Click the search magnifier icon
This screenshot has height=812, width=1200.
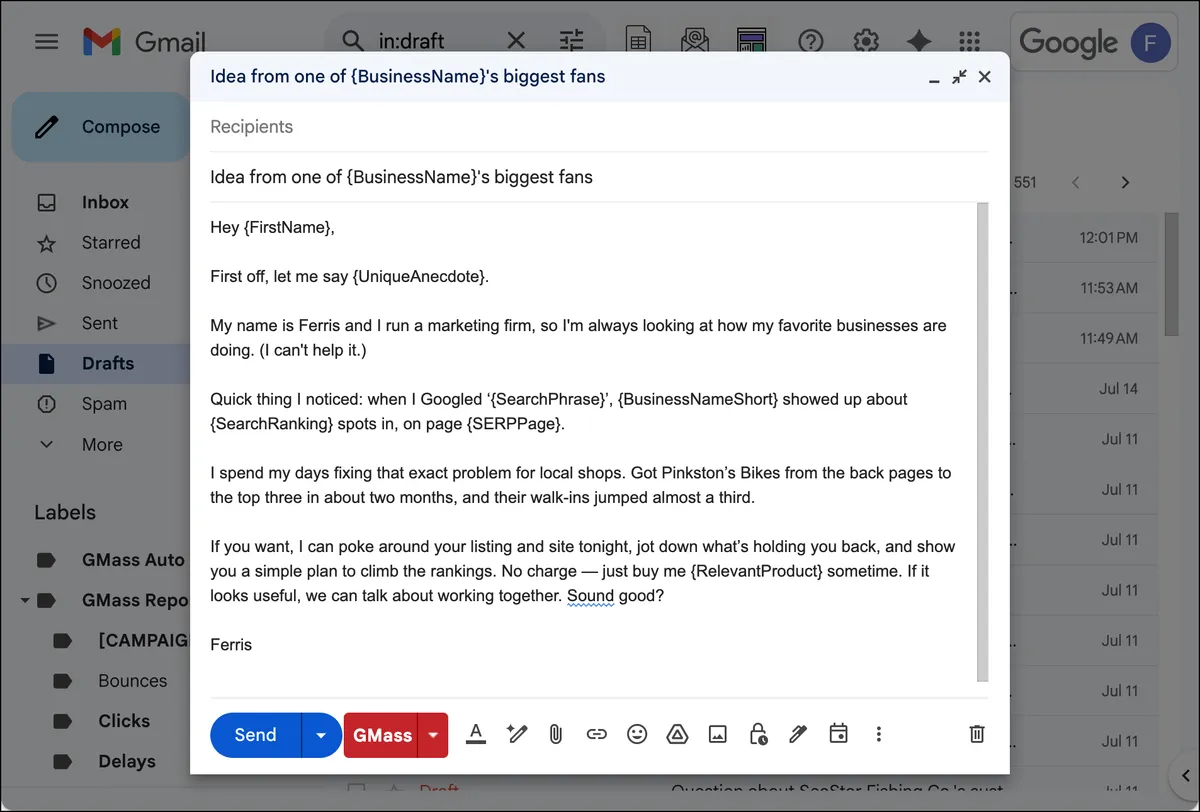pos(352,41)
